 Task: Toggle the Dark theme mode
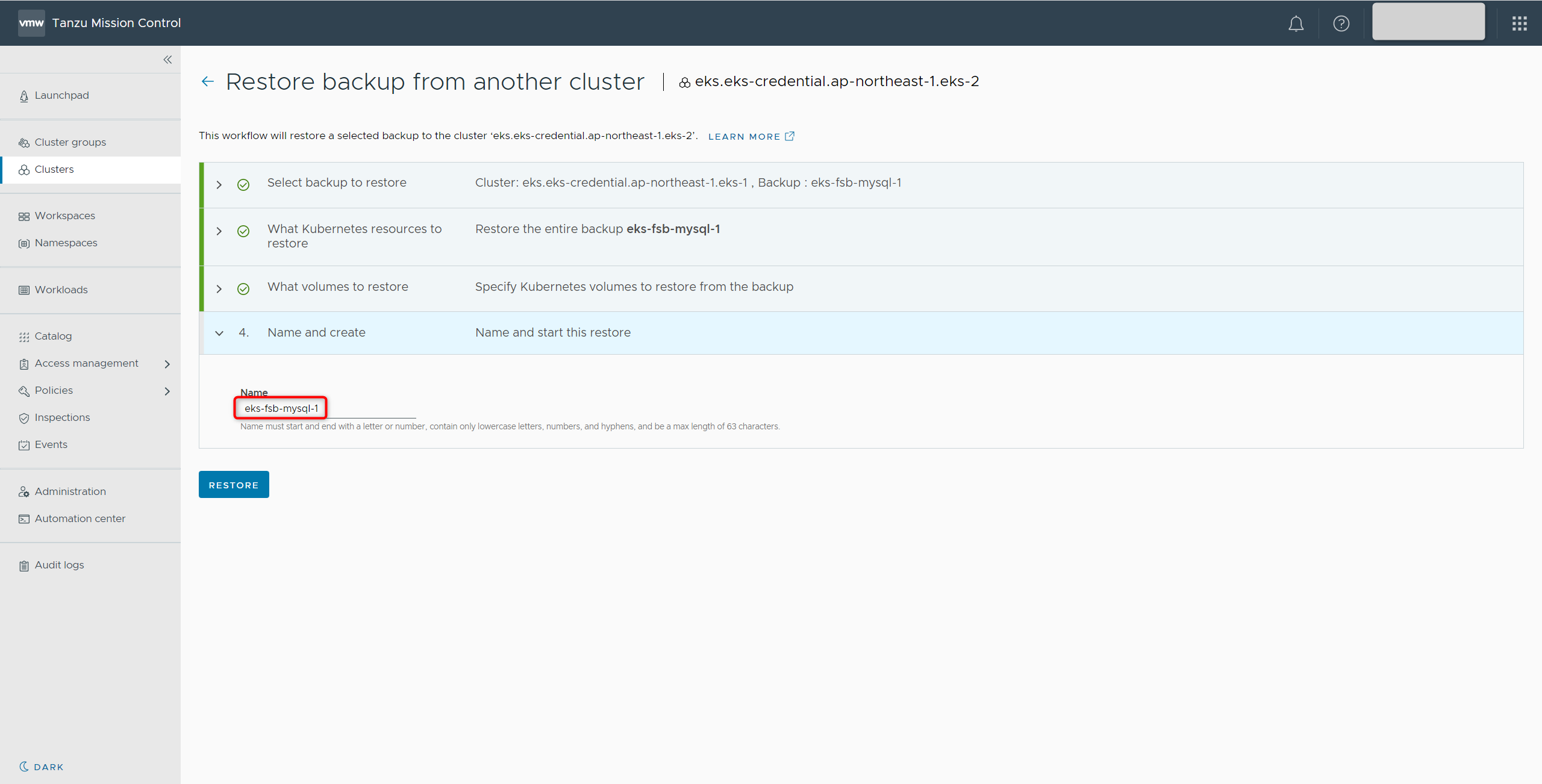point(41,767)
